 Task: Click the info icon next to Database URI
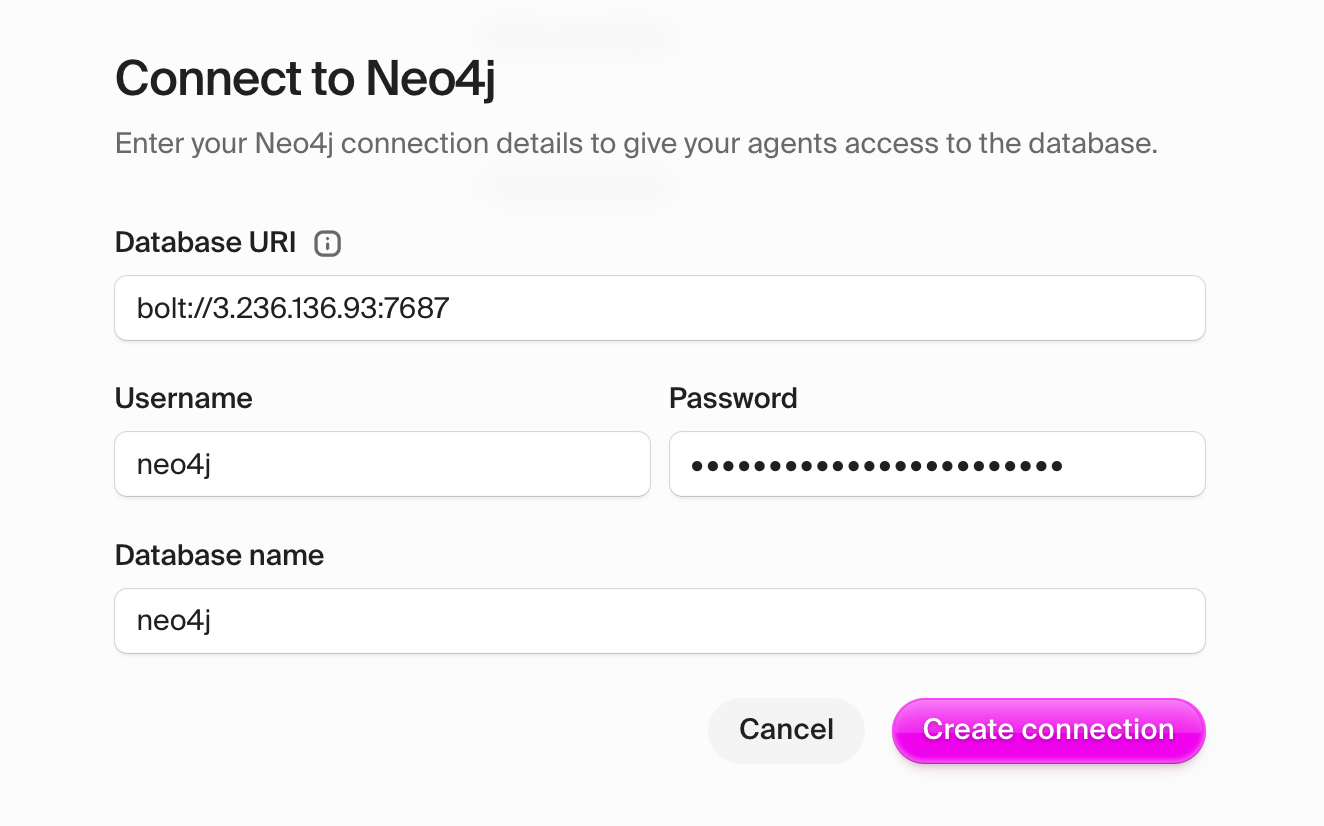(x=327, y=243)
